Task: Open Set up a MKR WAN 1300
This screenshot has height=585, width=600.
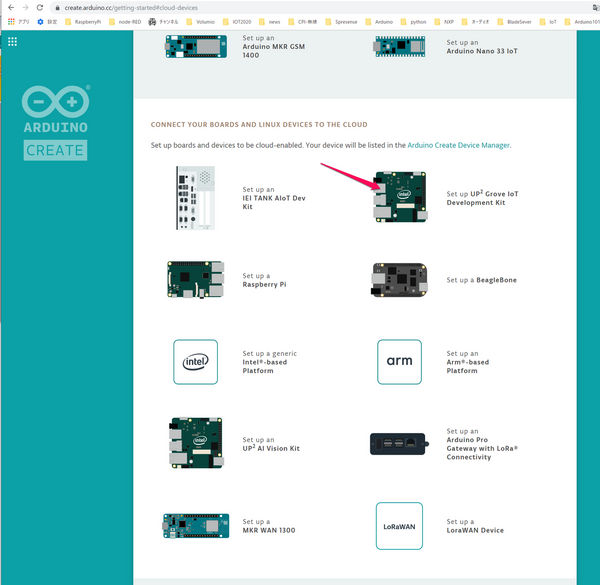Action: (x=269, y=526)
